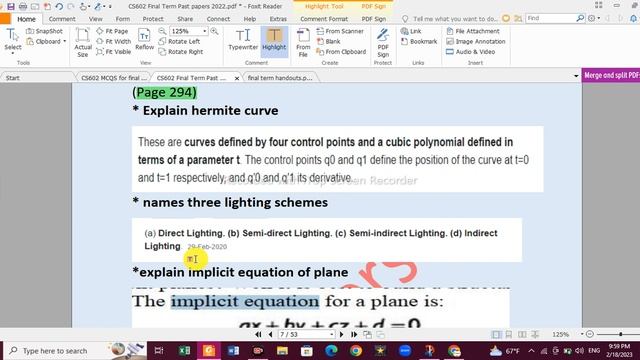
Task: Click Fit Visible option
Action: [114, 52]
